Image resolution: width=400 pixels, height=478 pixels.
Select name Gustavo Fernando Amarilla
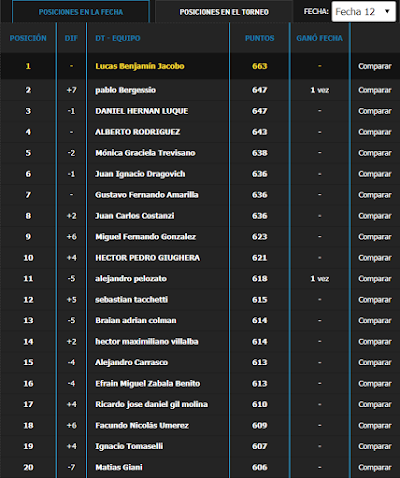[x=147, y=195]
